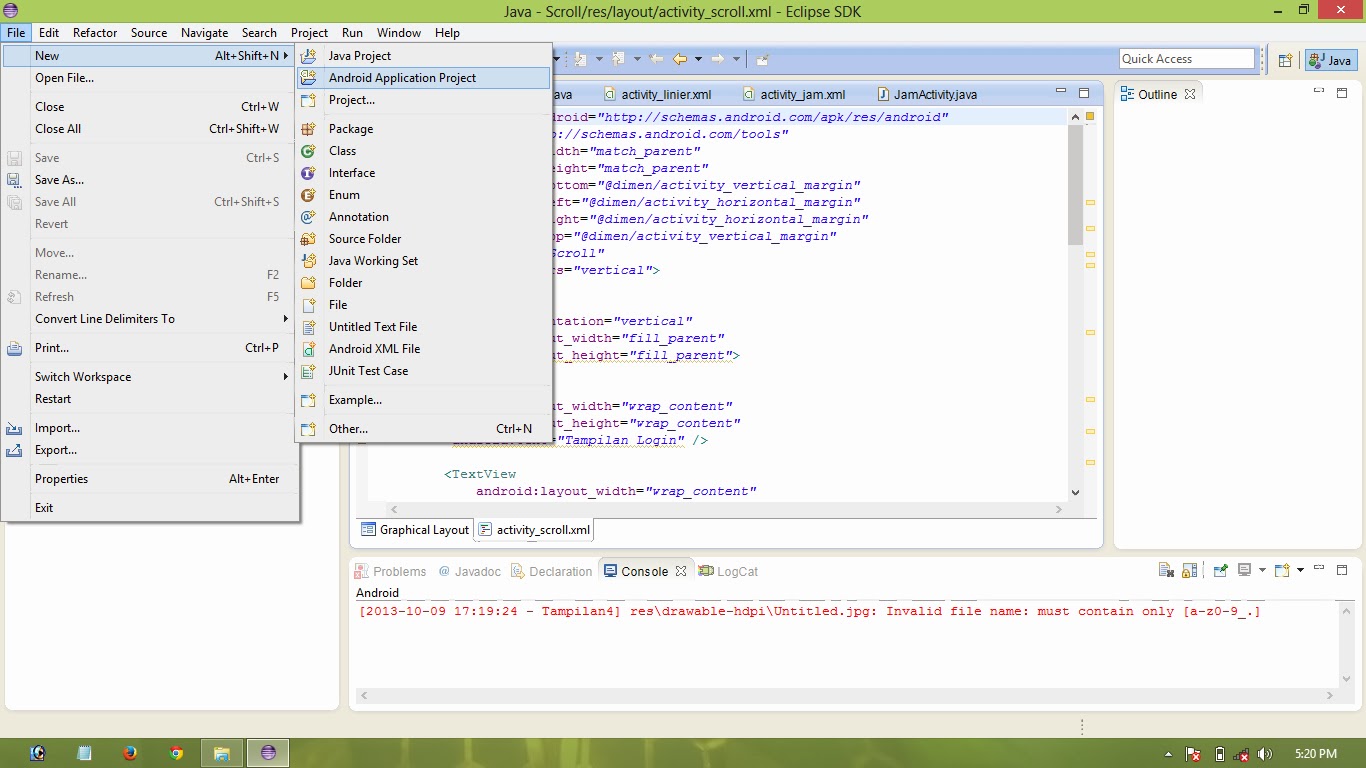Click the Untitled Text File icon
Image resolution: width=1366 pixels, height=768 pixels.
[309, 327]
